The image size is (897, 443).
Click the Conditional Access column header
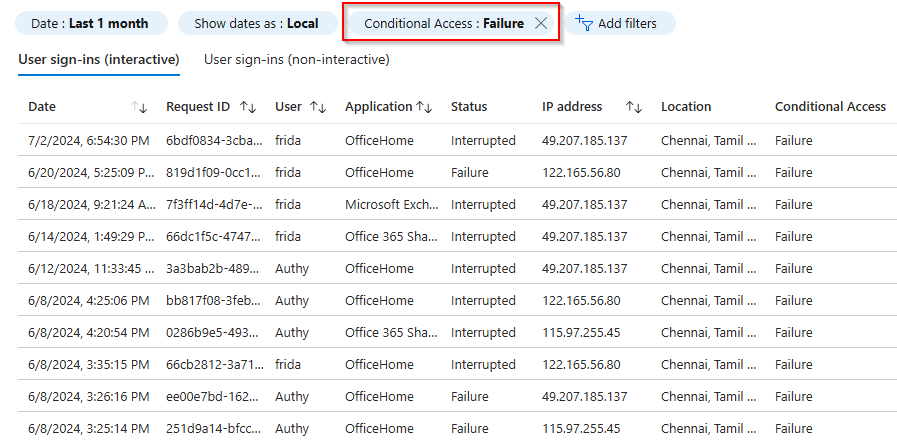point(830,107)
